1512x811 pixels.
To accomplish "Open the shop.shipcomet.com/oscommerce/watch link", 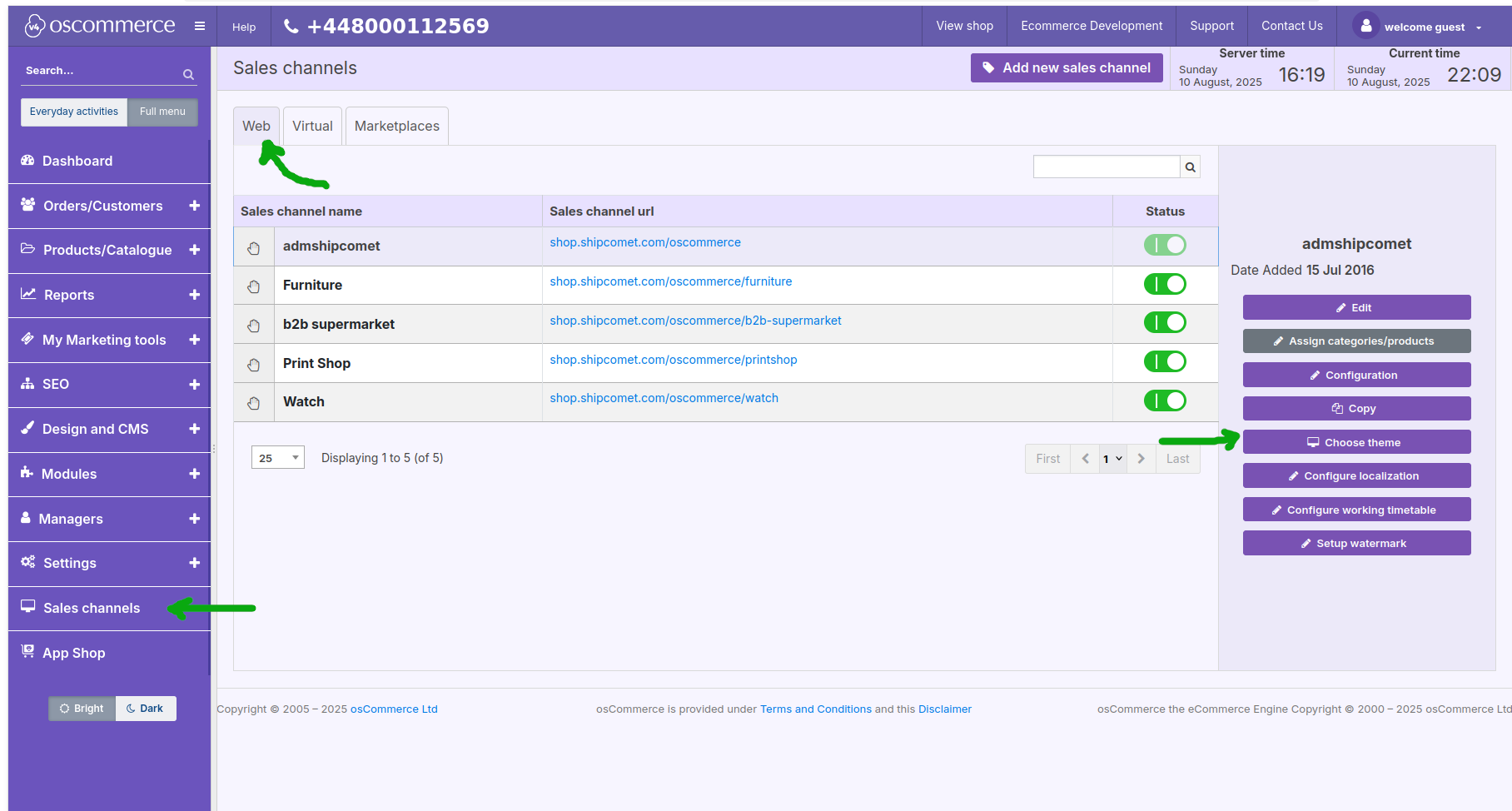I will (x=664, y=398).
